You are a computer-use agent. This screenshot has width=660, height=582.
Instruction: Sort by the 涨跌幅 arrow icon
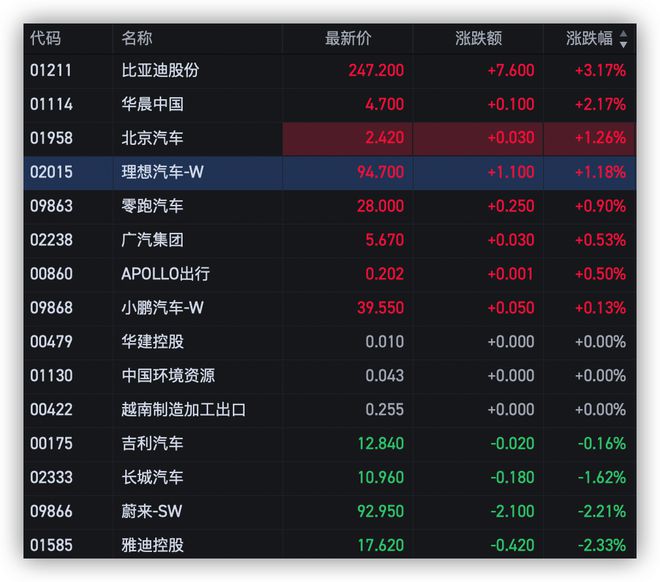[623, 39]
